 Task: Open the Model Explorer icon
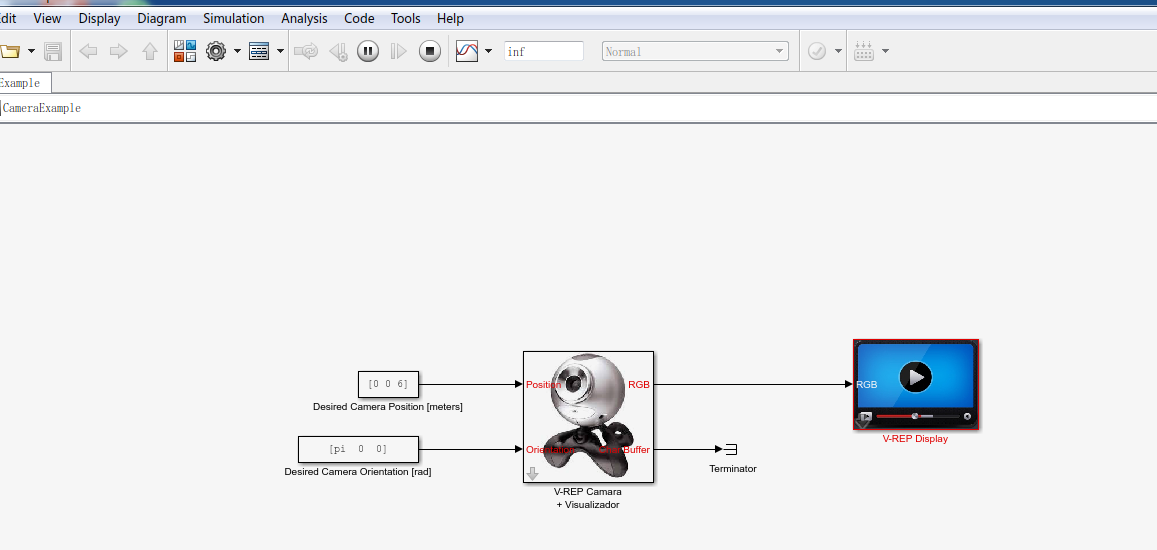(x=259, y=51)
